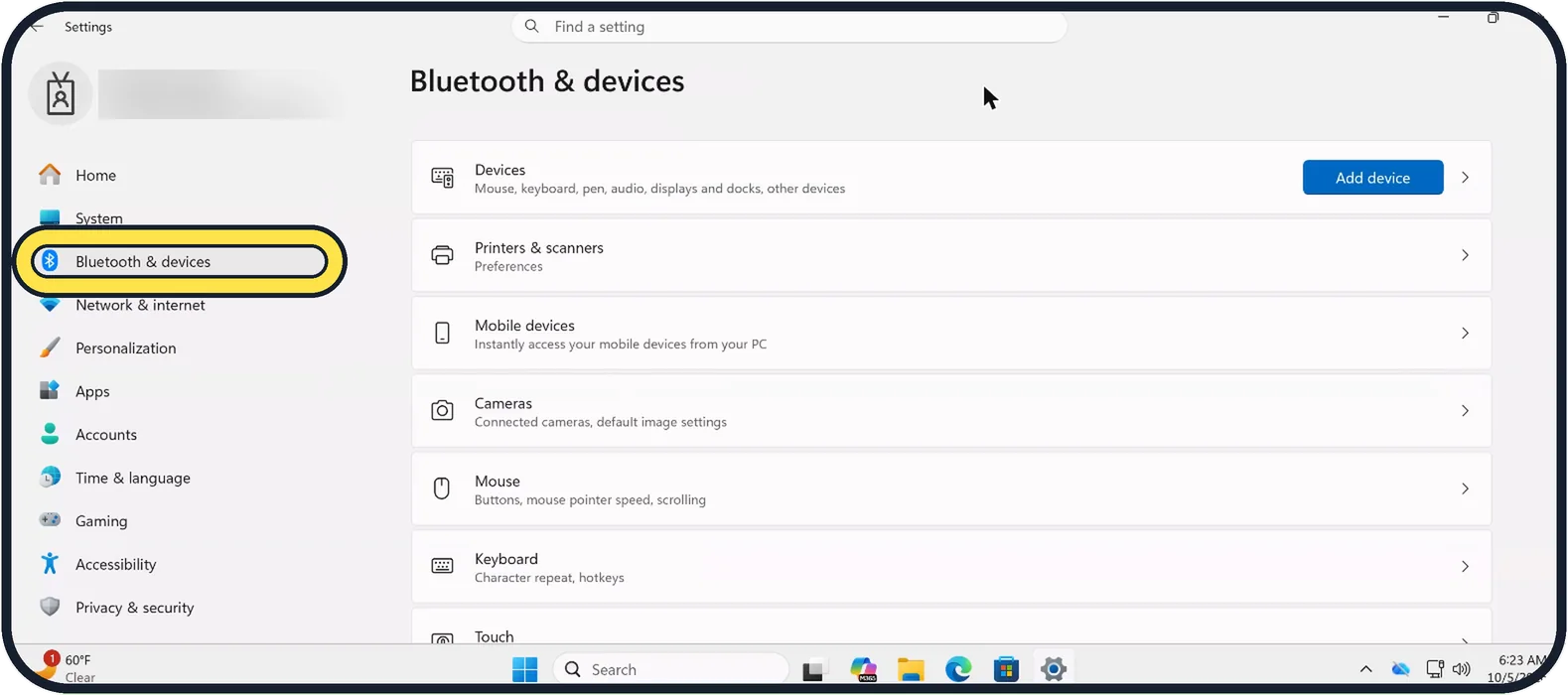Image resolution: width=1568 pixels, height=695 pixels.
Task: Click the Personalization paintbrush icon
Action: [x=50, y=347]
